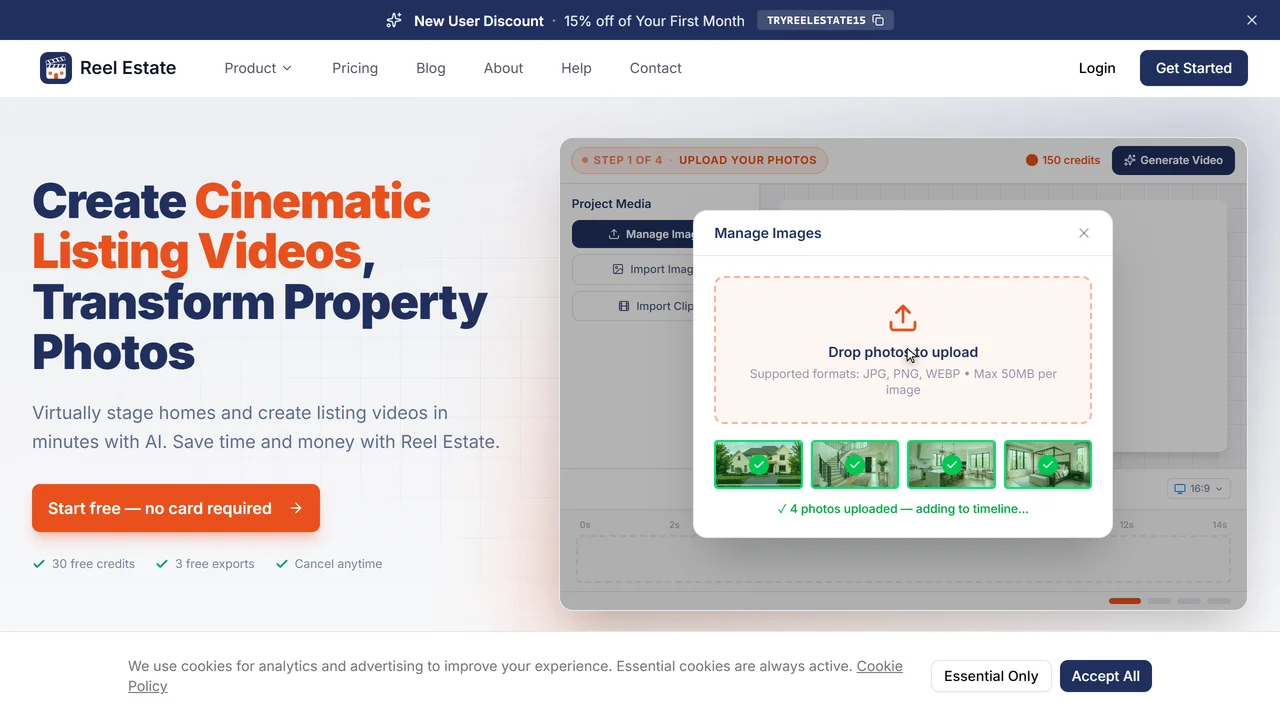Click the active orange carousel indicator
Screen dimensions: 1280x720
tap(1125, 601)
